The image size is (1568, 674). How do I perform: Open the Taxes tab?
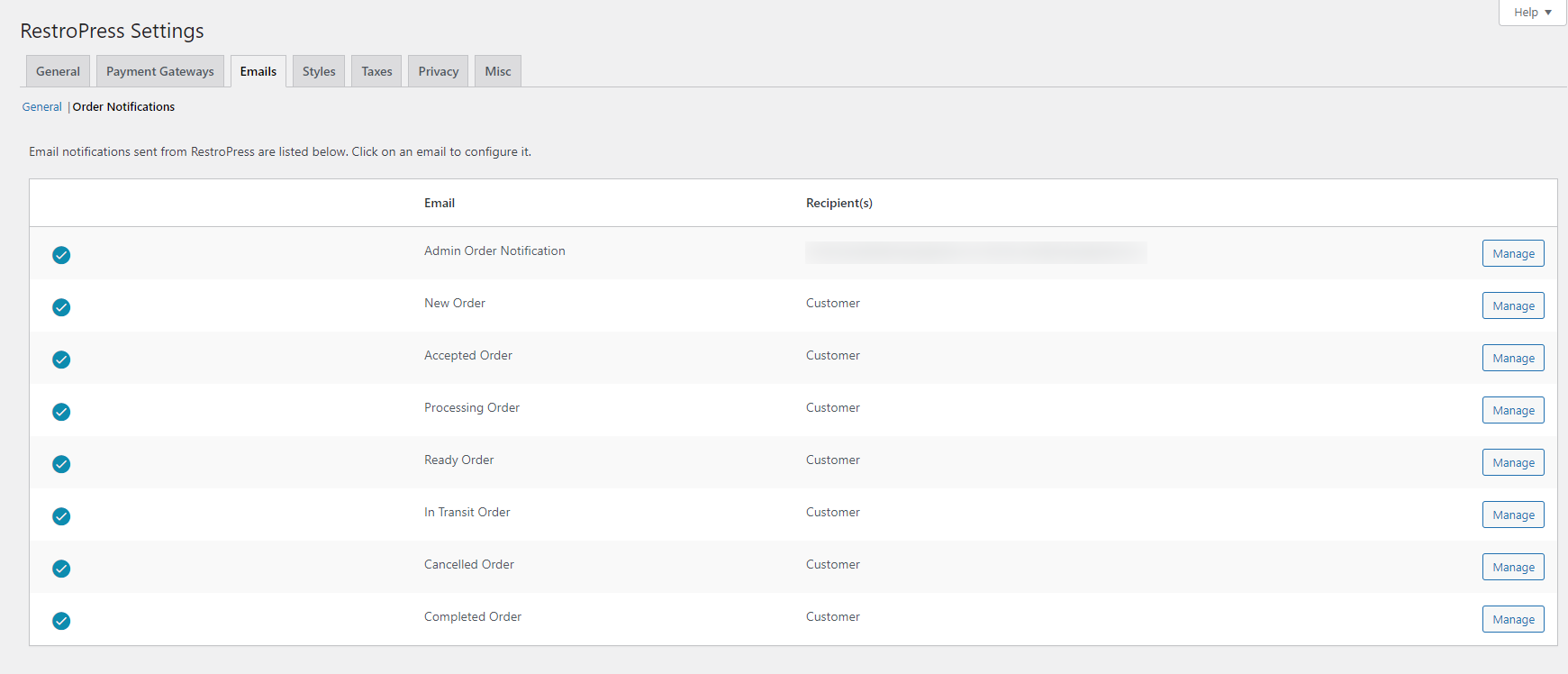pyautogui.click(x=376, y=71)
